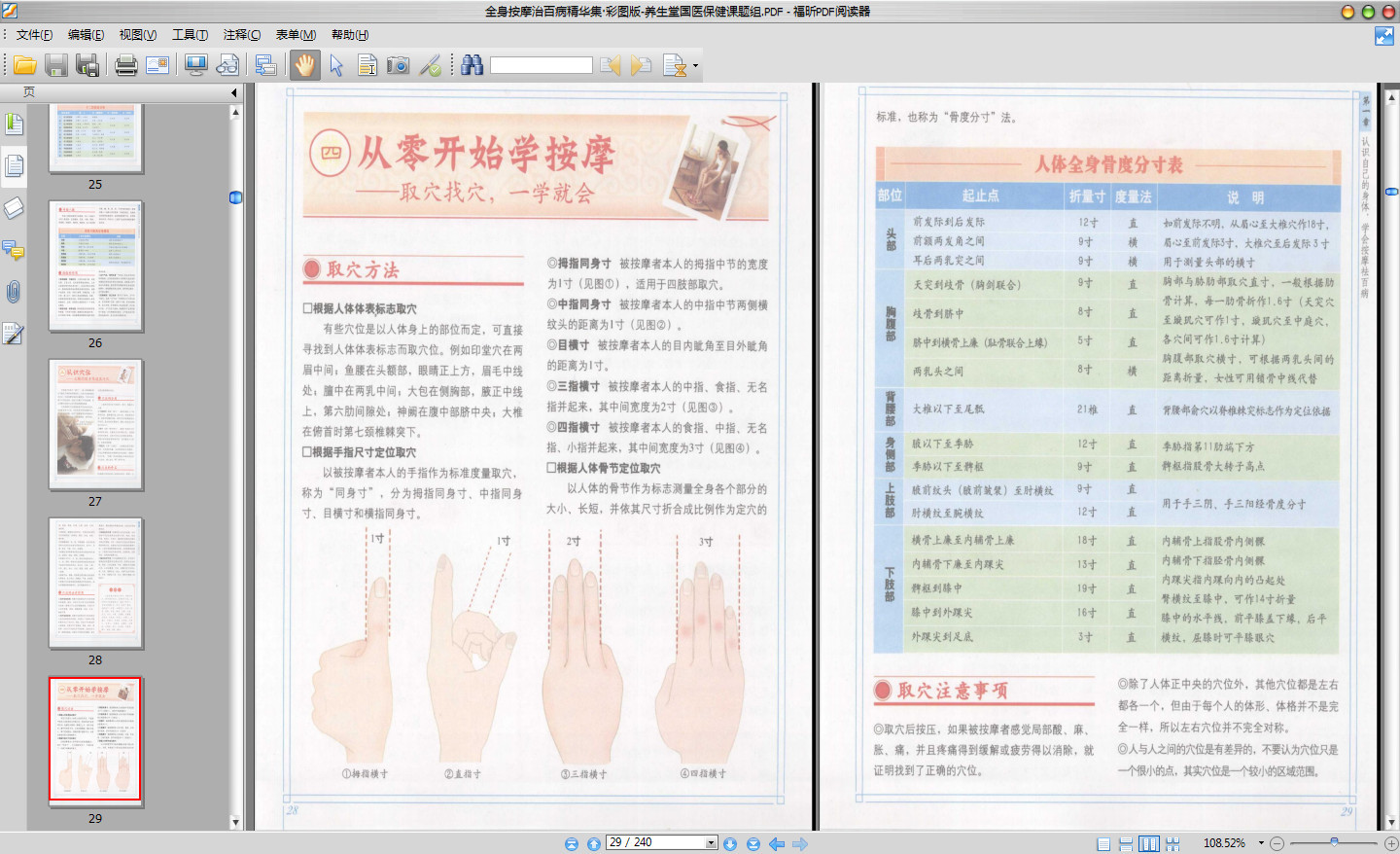
Task: Open the Comments panel in sidebar
Action: (14, 250)
